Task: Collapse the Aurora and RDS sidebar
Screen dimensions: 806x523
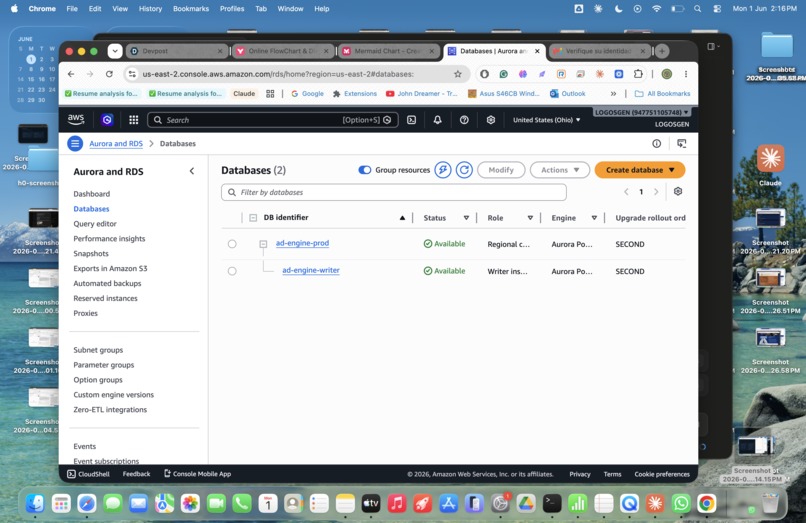Action: click(192, 171)
